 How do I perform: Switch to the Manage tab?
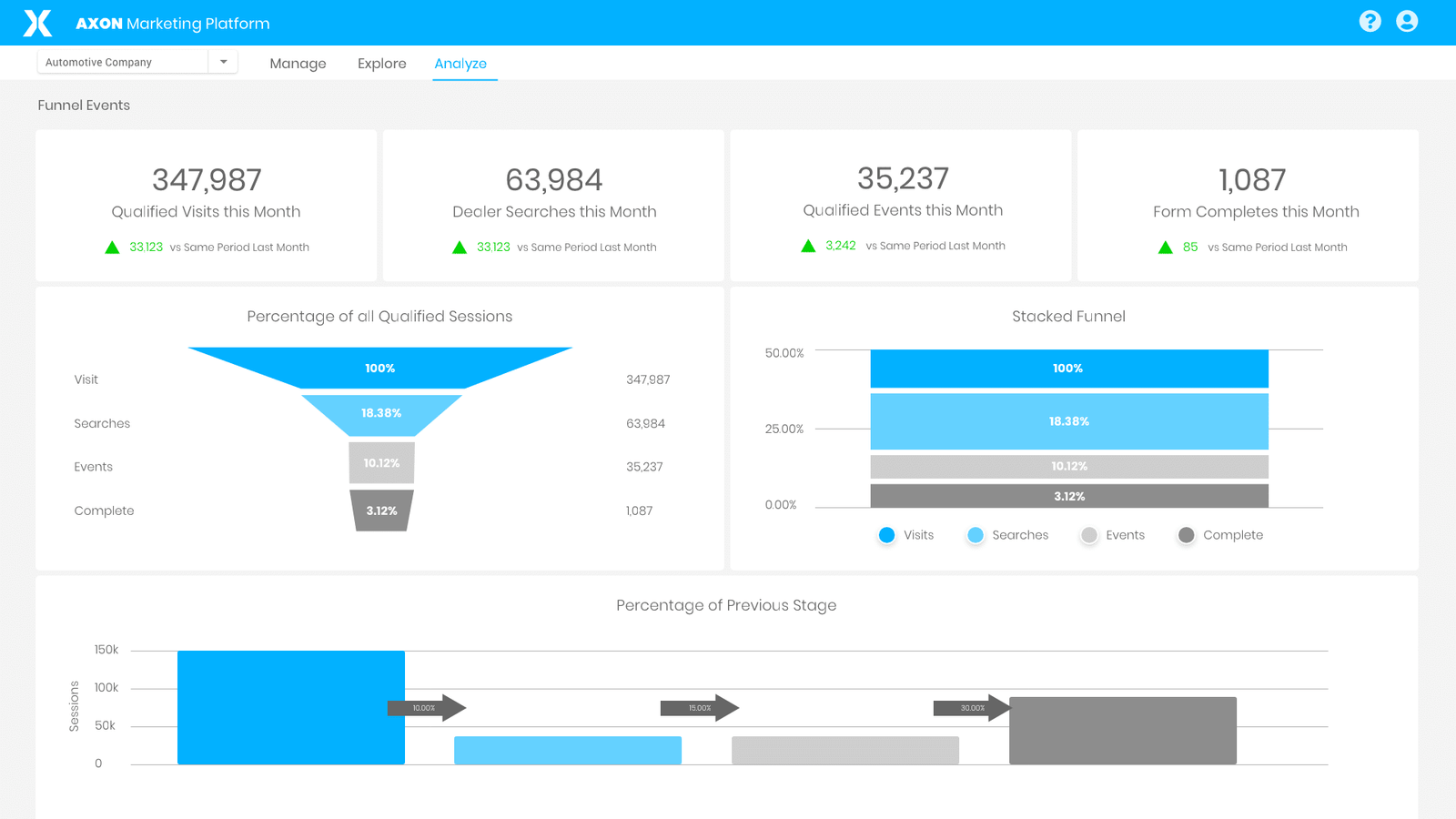[x=298, y=64]
